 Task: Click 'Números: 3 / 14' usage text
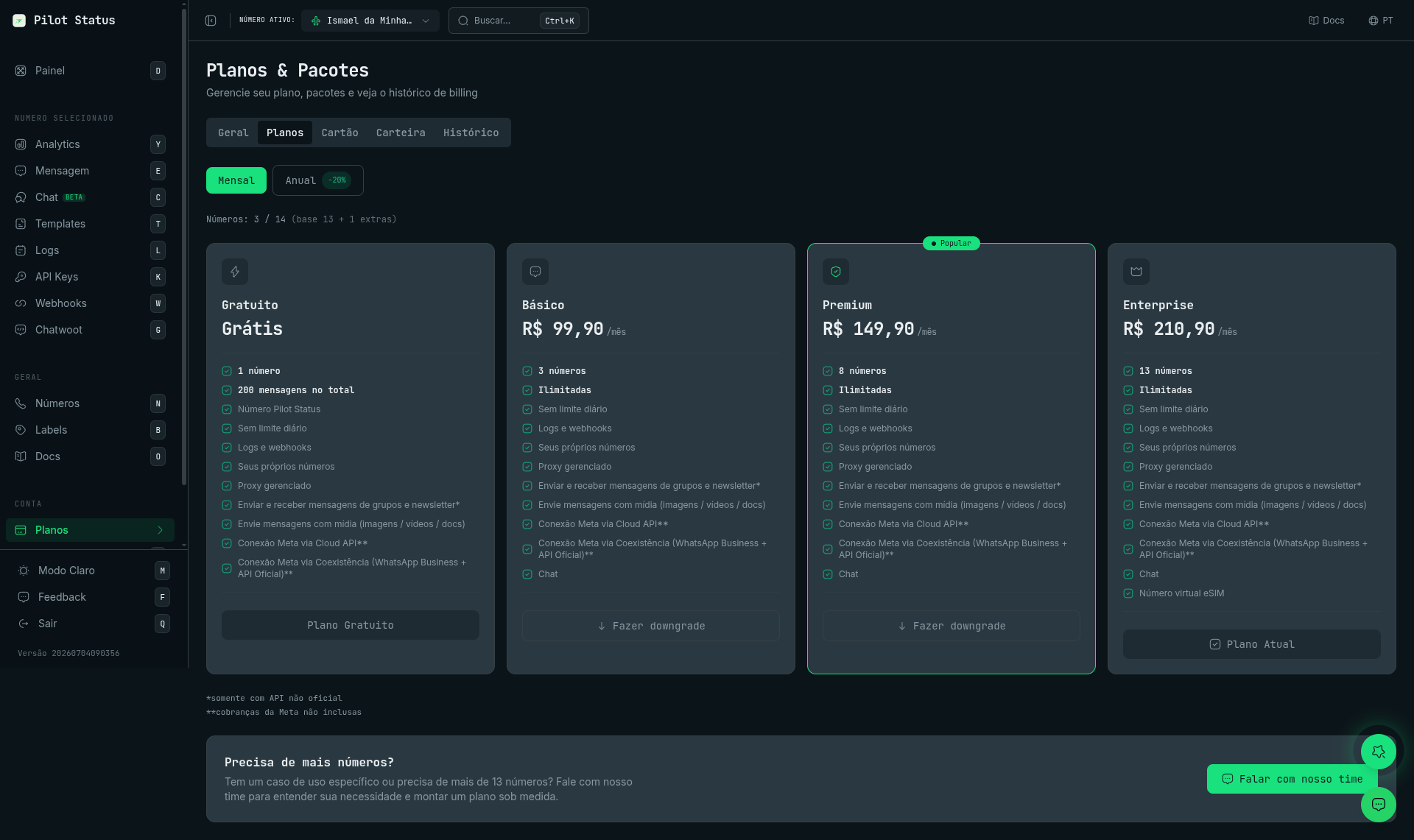[246, 219]
